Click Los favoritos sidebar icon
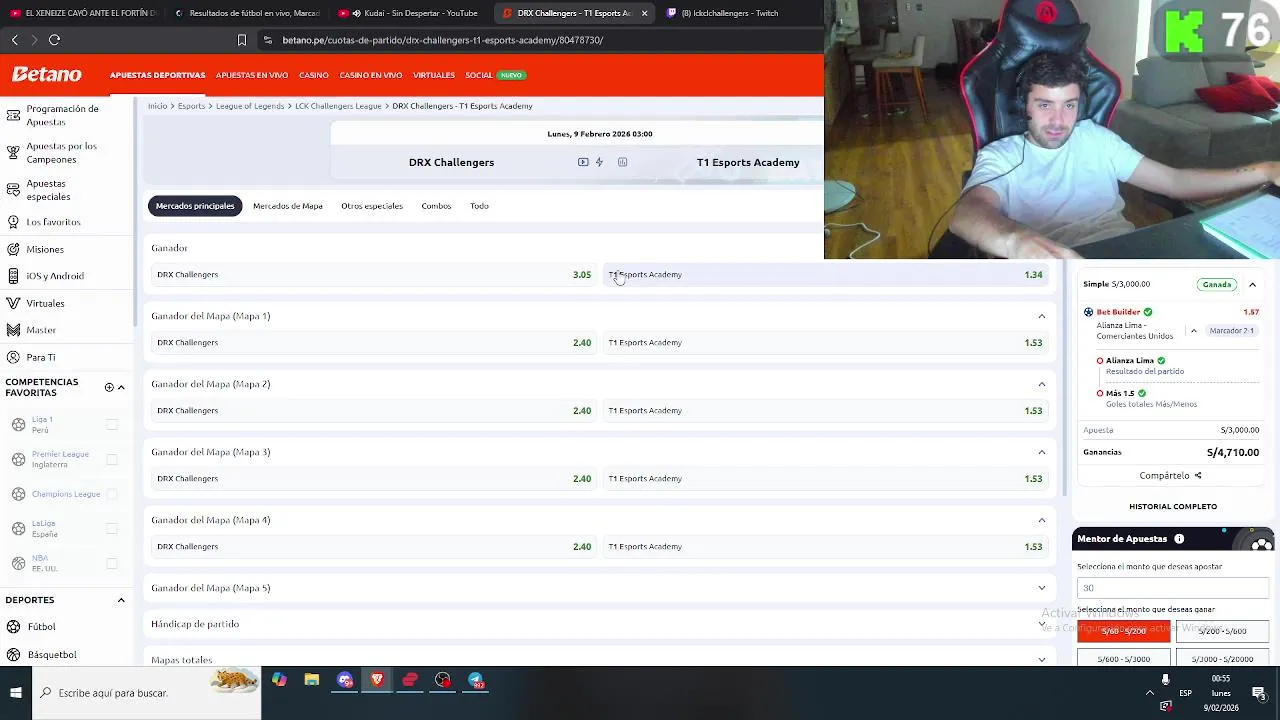 tap(13, 222)
